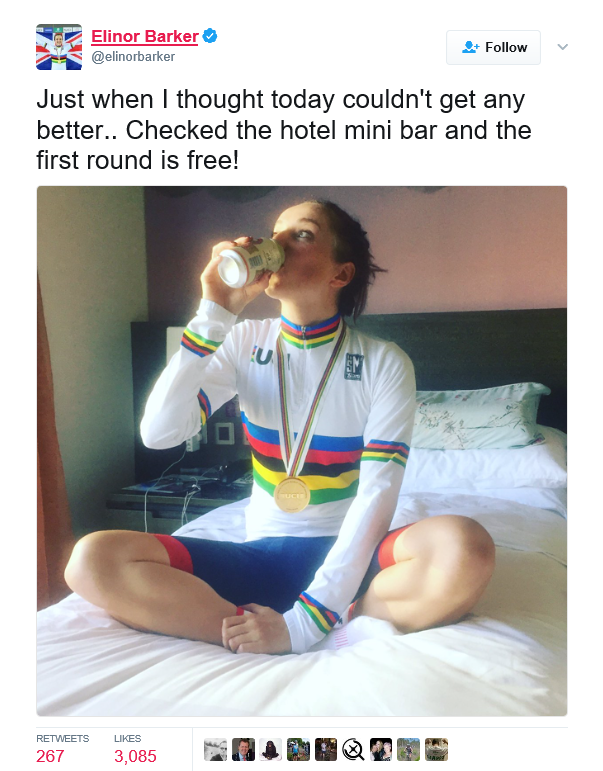Open the black-and-white photo liker avatar
Image resolution: width=603 pixels, height=771 pixels.
click(215, 749)
